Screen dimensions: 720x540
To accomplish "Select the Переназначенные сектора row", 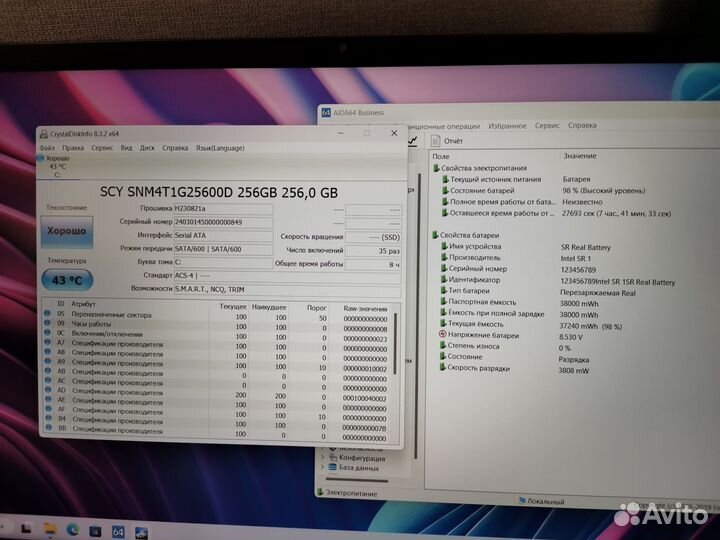I will [x=218, y=315].
